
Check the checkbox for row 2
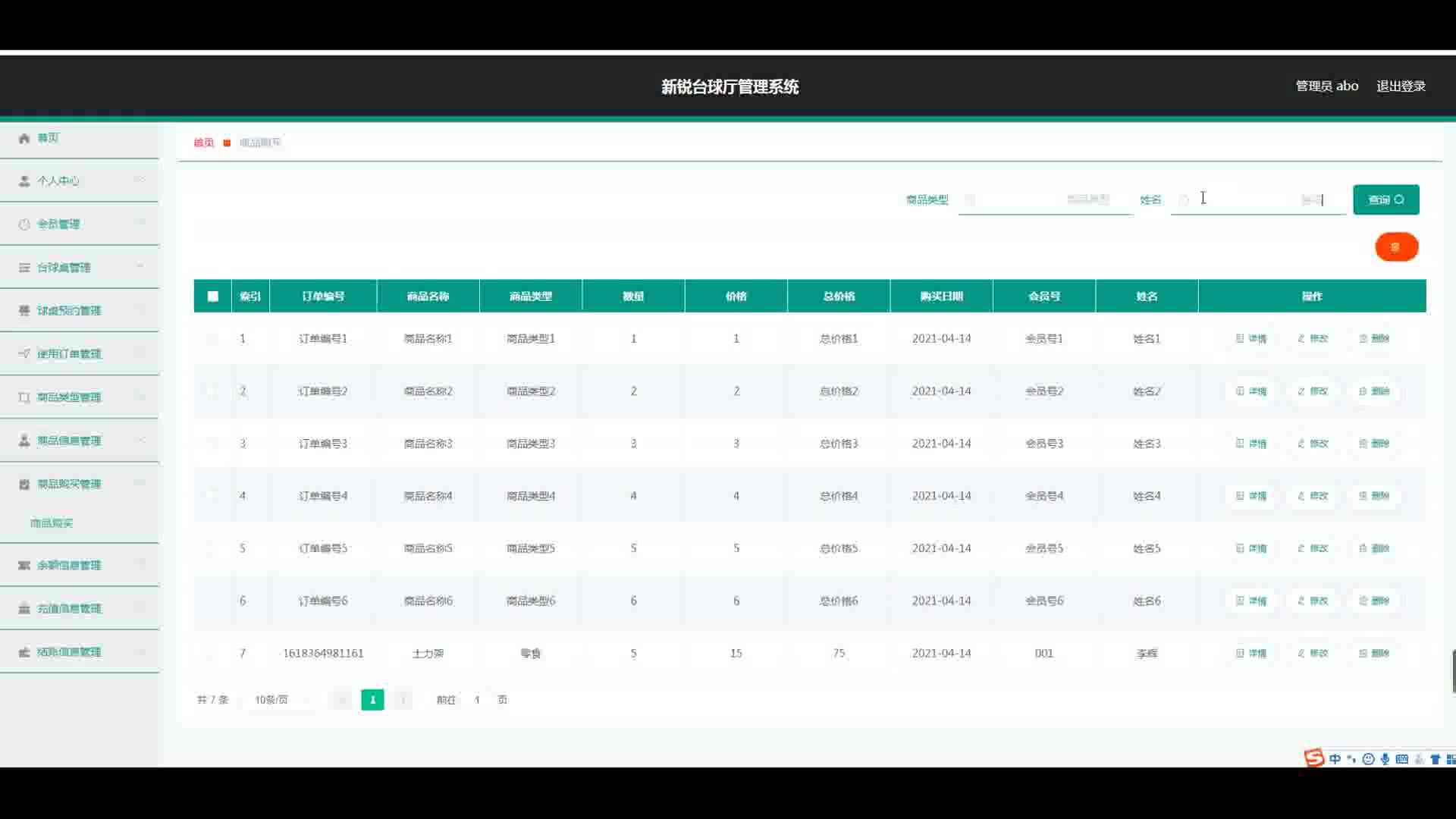pyautogui.click(x=212, y=391)
